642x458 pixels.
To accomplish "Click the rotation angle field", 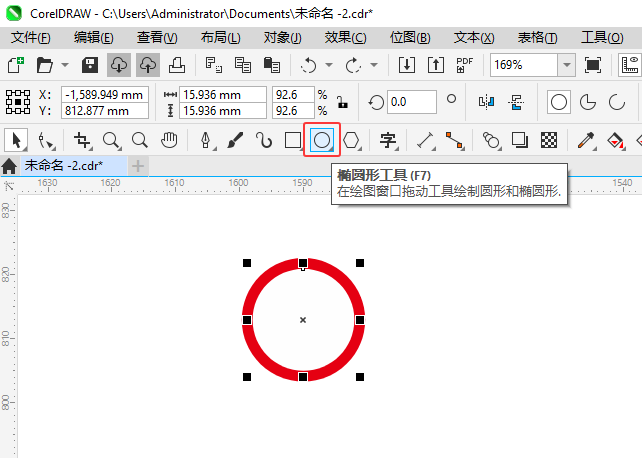I will [411, 102].
